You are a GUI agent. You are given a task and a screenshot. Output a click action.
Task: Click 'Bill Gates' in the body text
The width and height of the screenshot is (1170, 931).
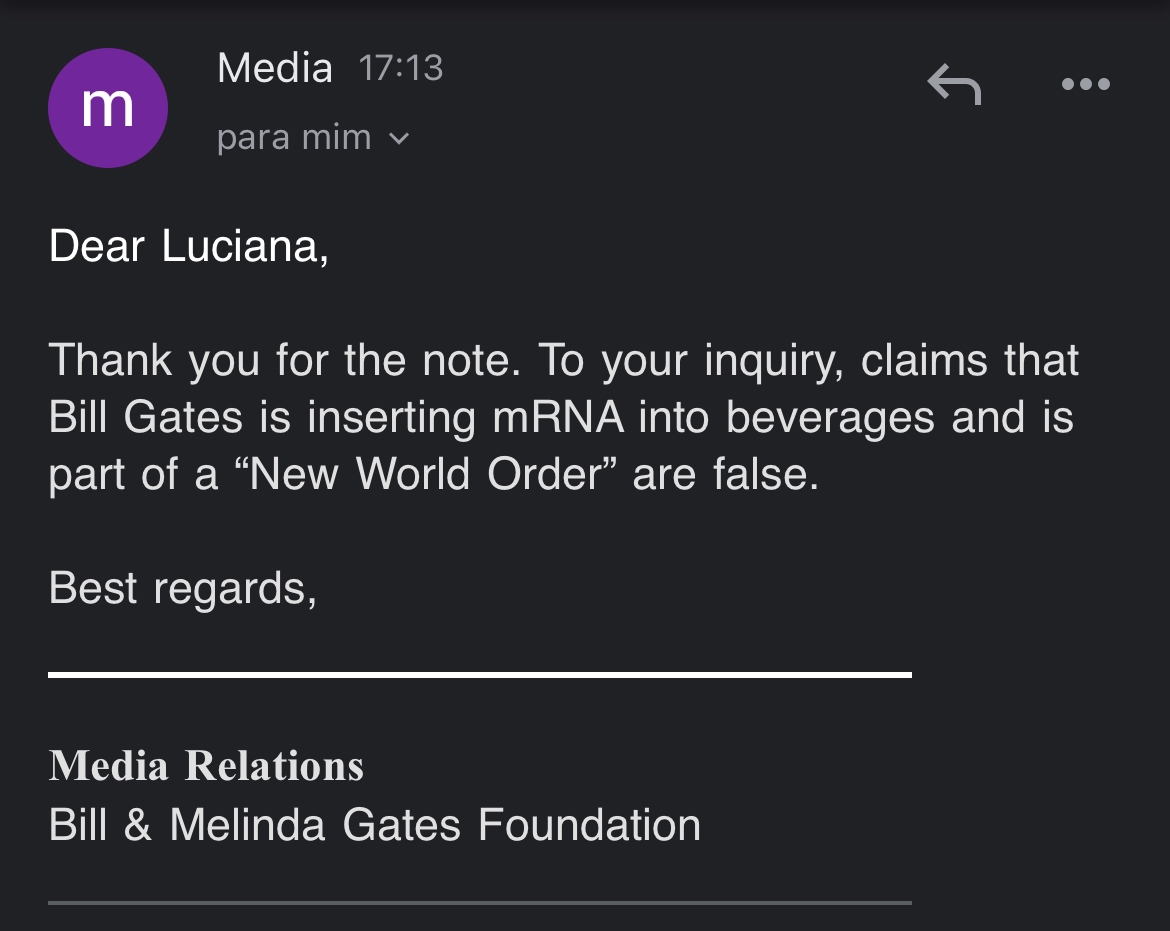pyautogui.click(x=146, y=417)
